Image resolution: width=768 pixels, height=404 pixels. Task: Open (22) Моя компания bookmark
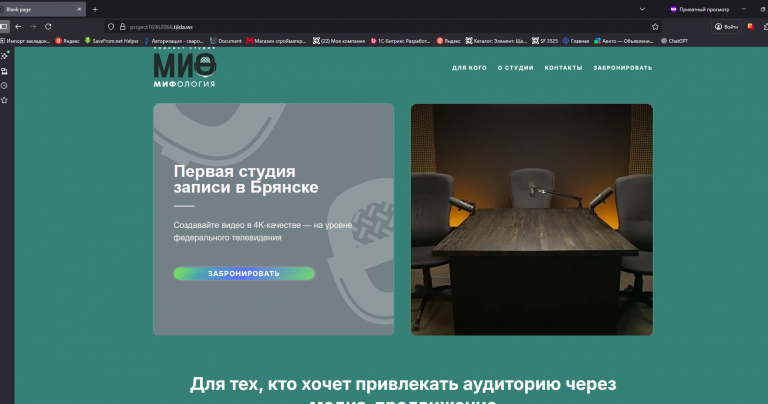pos(339,41)
